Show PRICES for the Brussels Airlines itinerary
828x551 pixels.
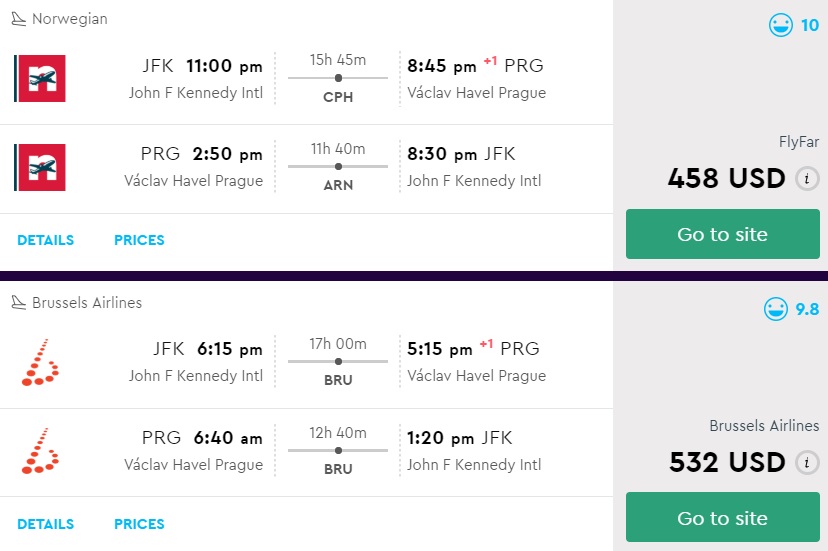coord(139,524)
